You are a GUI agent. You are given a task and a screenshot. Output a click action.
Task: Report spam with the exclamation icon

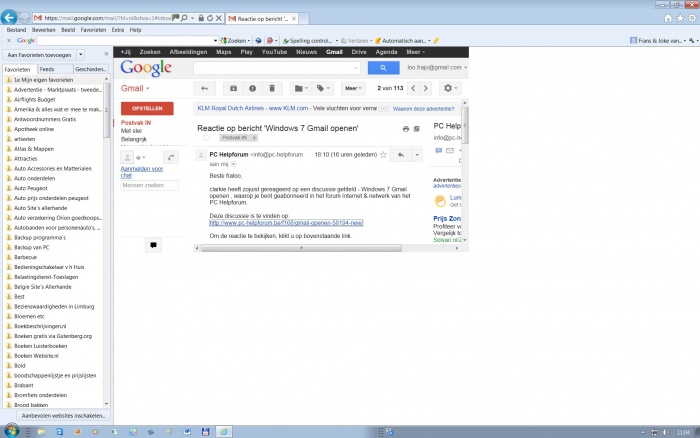pos(253,88)
